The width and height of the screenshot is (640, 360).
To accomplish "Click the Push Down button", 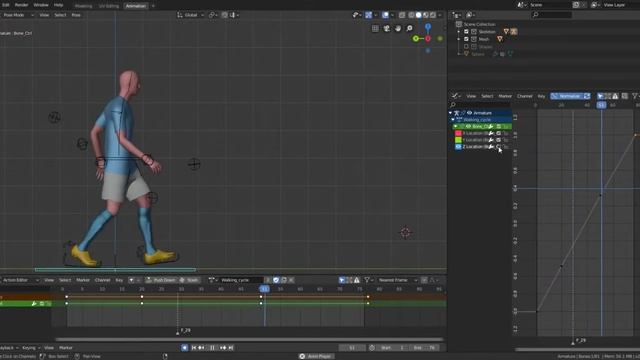I will (x=161, y=280).
